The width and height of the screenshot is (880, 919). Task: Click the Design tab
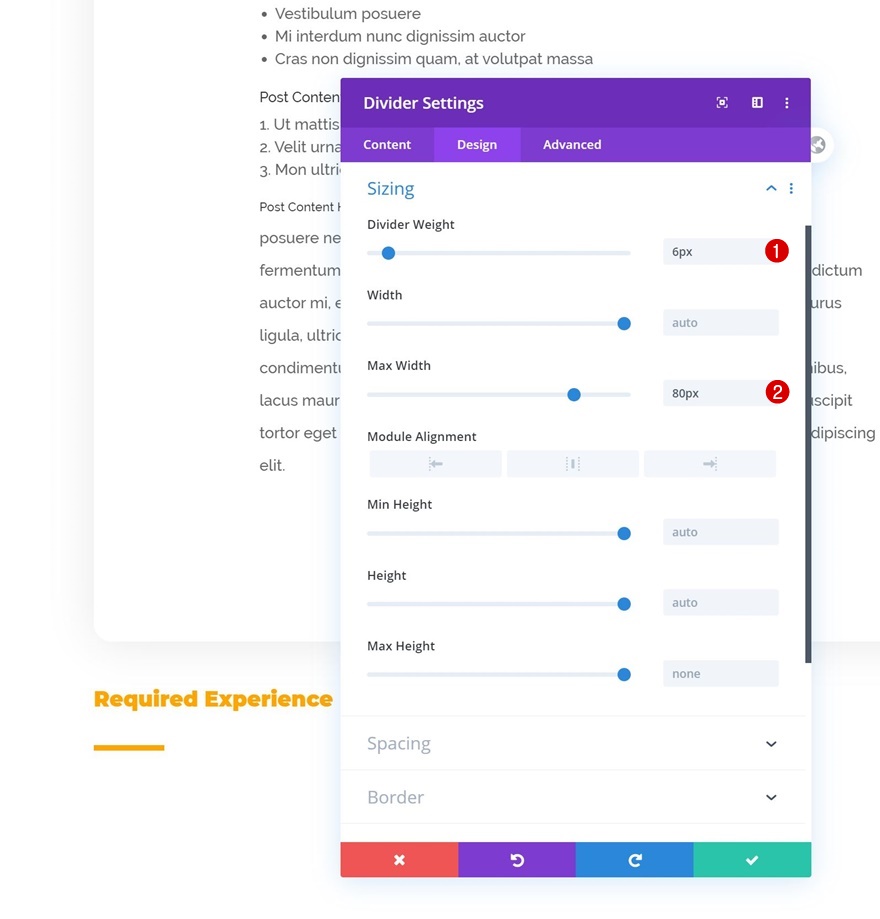pyautogui.click(x=477, y=145)
